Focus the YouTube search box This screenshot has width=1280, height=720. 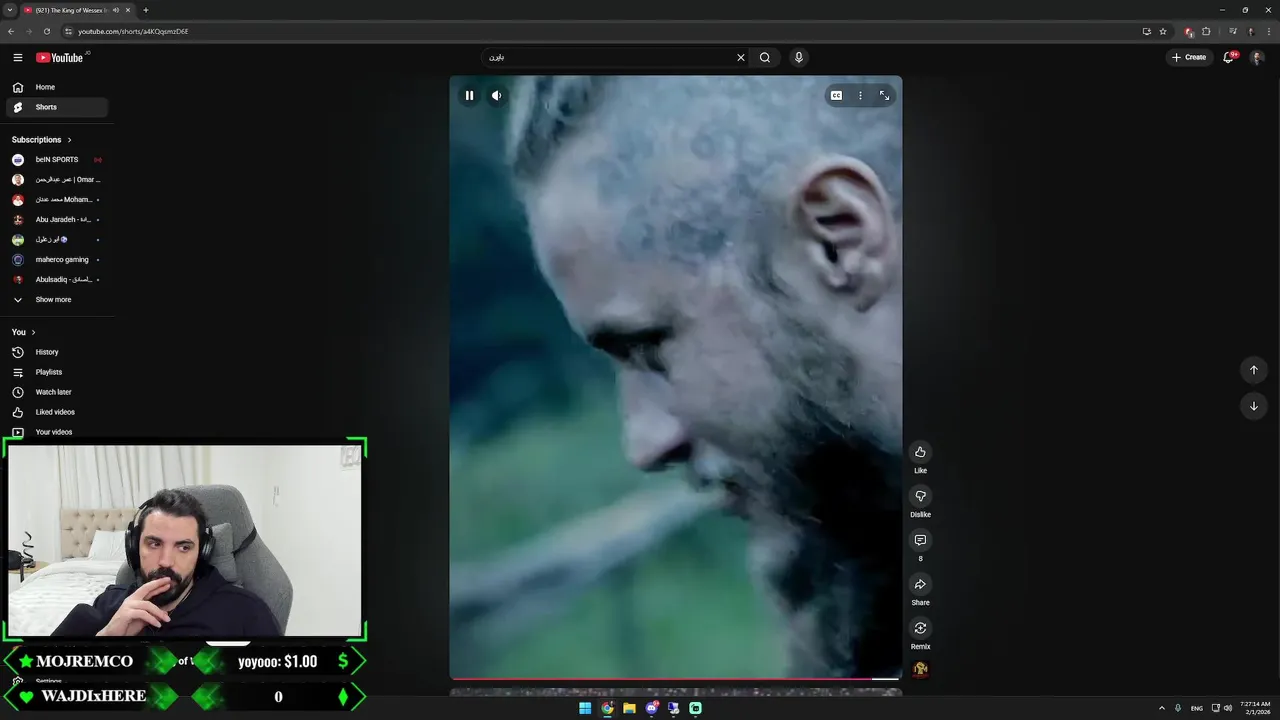[610, 57]
